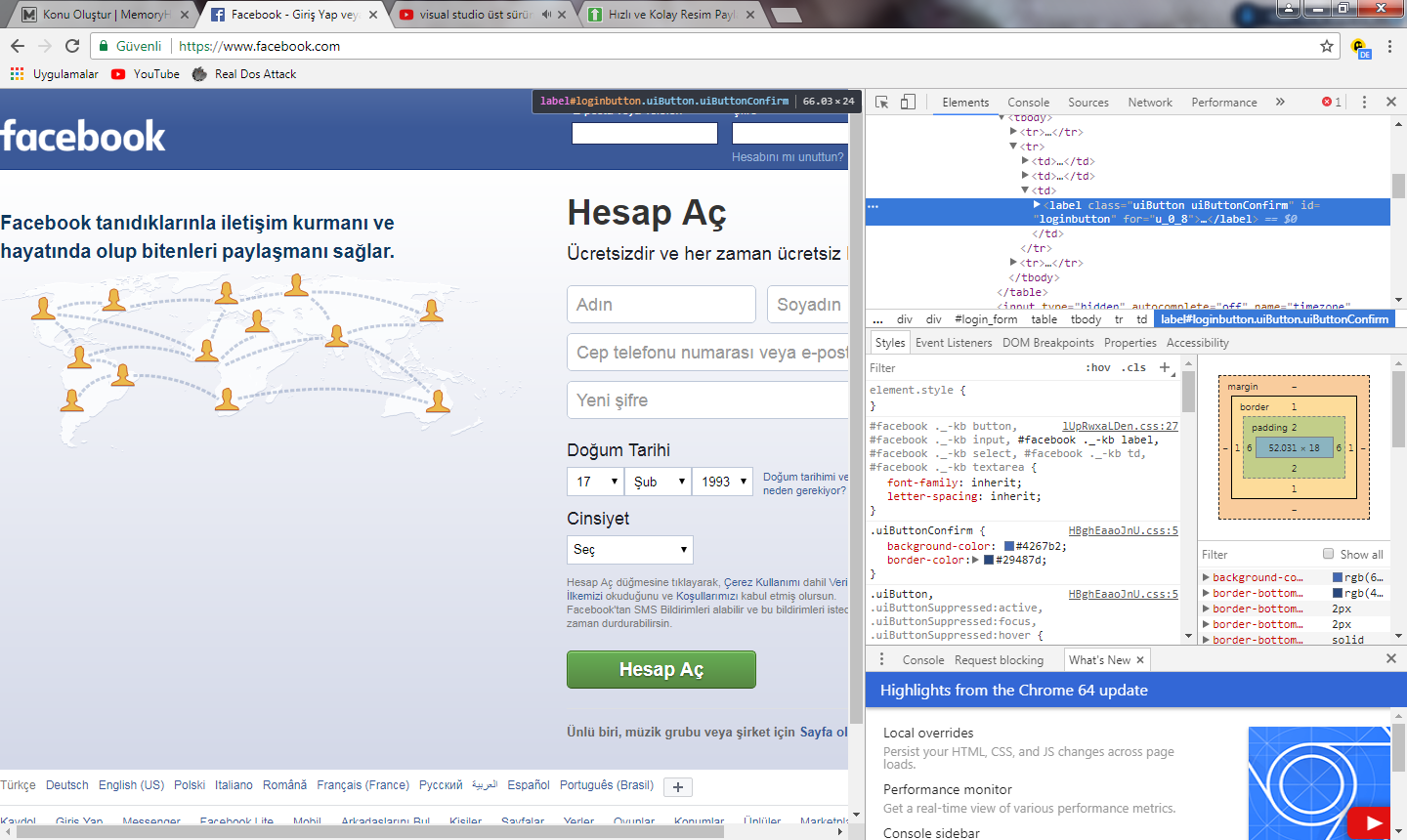The height and width of the screenshot is (840, 1407).
Task: Open the year dropdown showing 1993
Action: 723,482
